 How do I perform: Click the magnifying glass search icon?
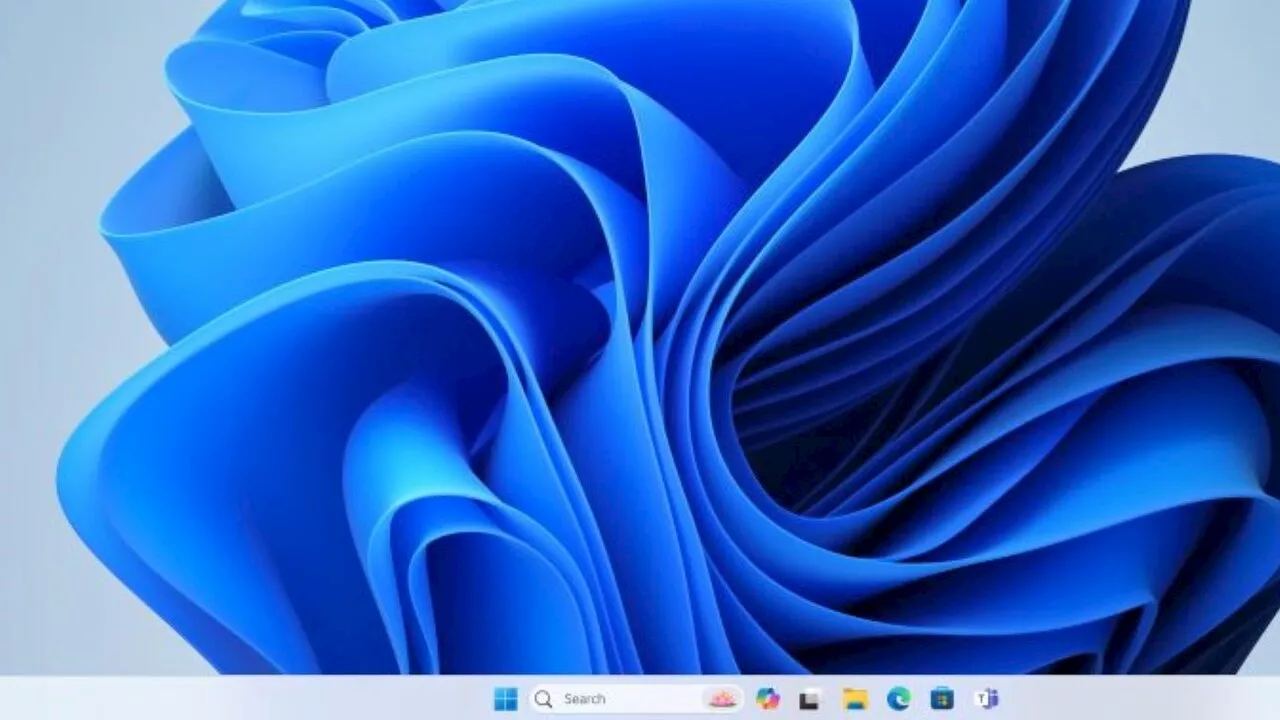tap(543, 699)
